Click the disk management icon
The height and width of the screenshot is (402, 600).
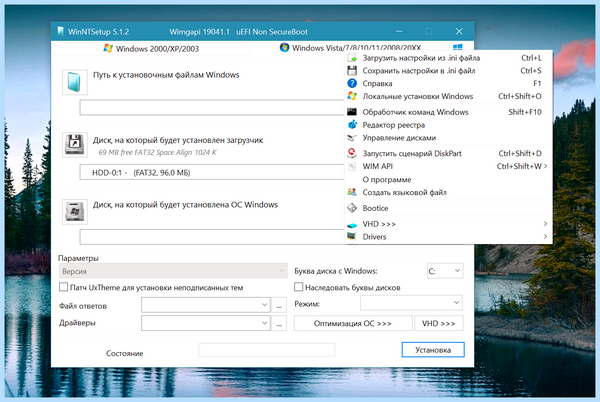coord(352,138)
